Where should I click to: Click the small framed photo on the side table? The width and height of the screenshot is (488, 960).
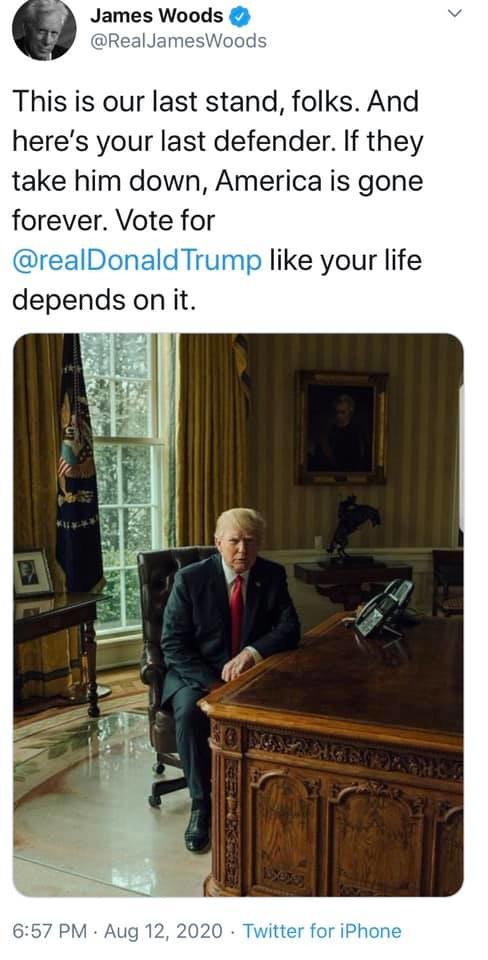point(32,572)
